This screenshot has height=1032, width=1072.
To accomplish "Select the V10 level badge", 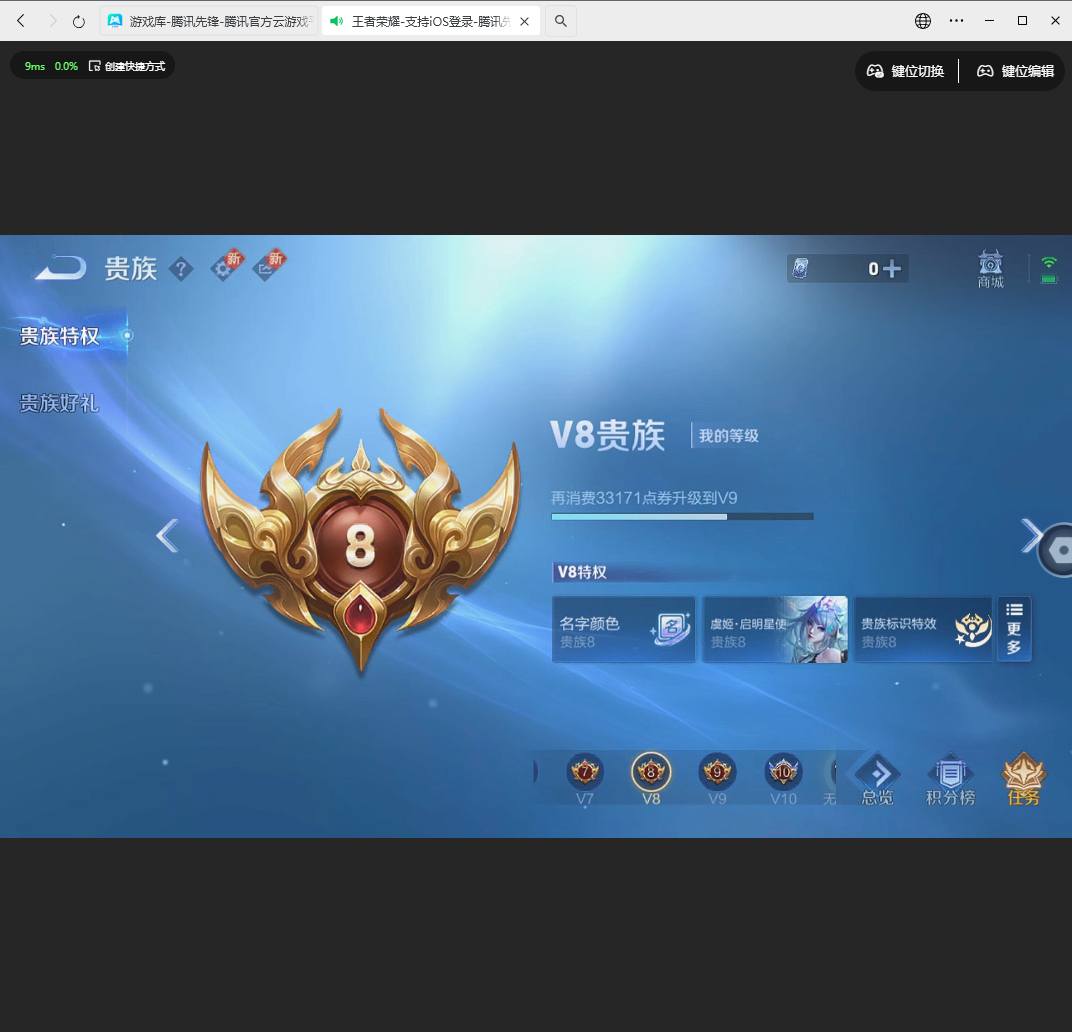I will pyautogui.click(x=783, y=777).
